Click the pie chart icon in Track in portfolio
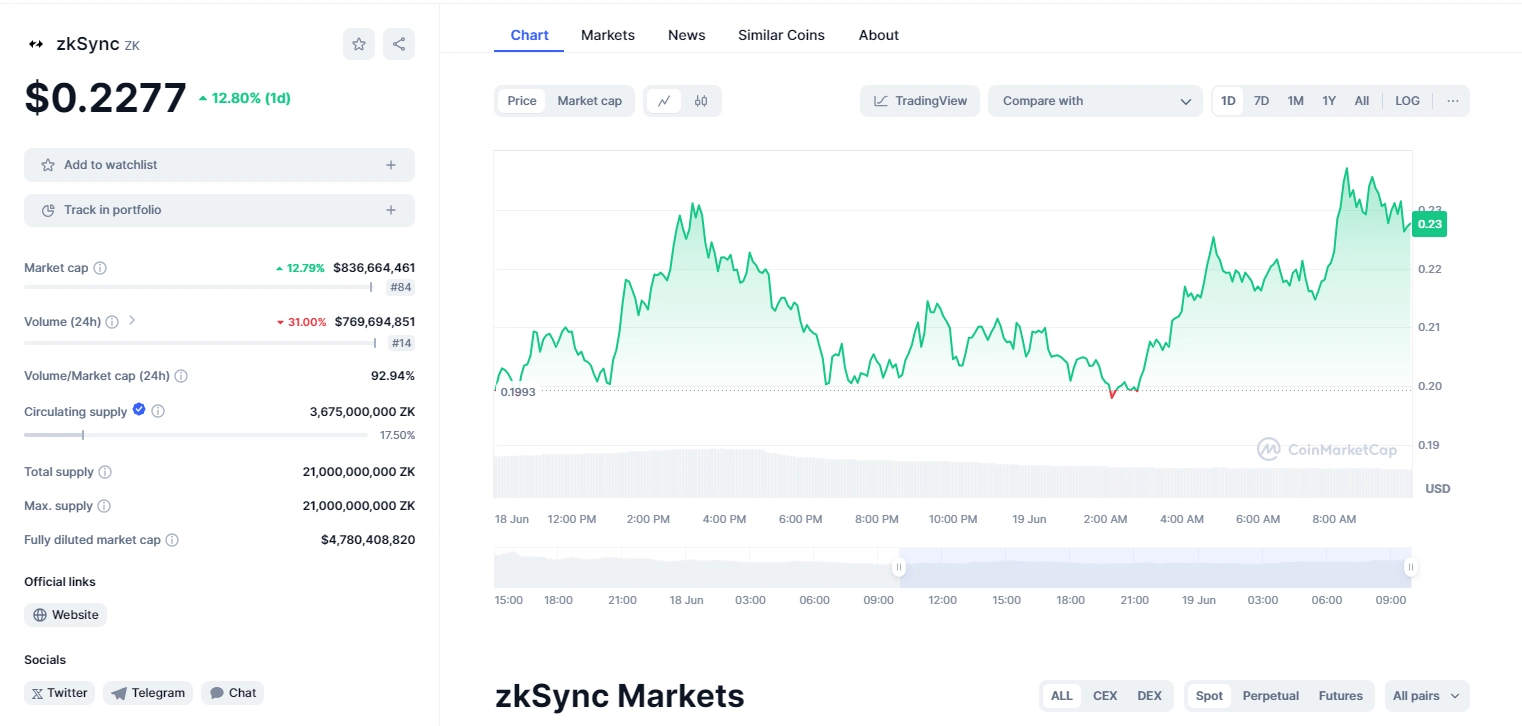 [x=48, y=210]
